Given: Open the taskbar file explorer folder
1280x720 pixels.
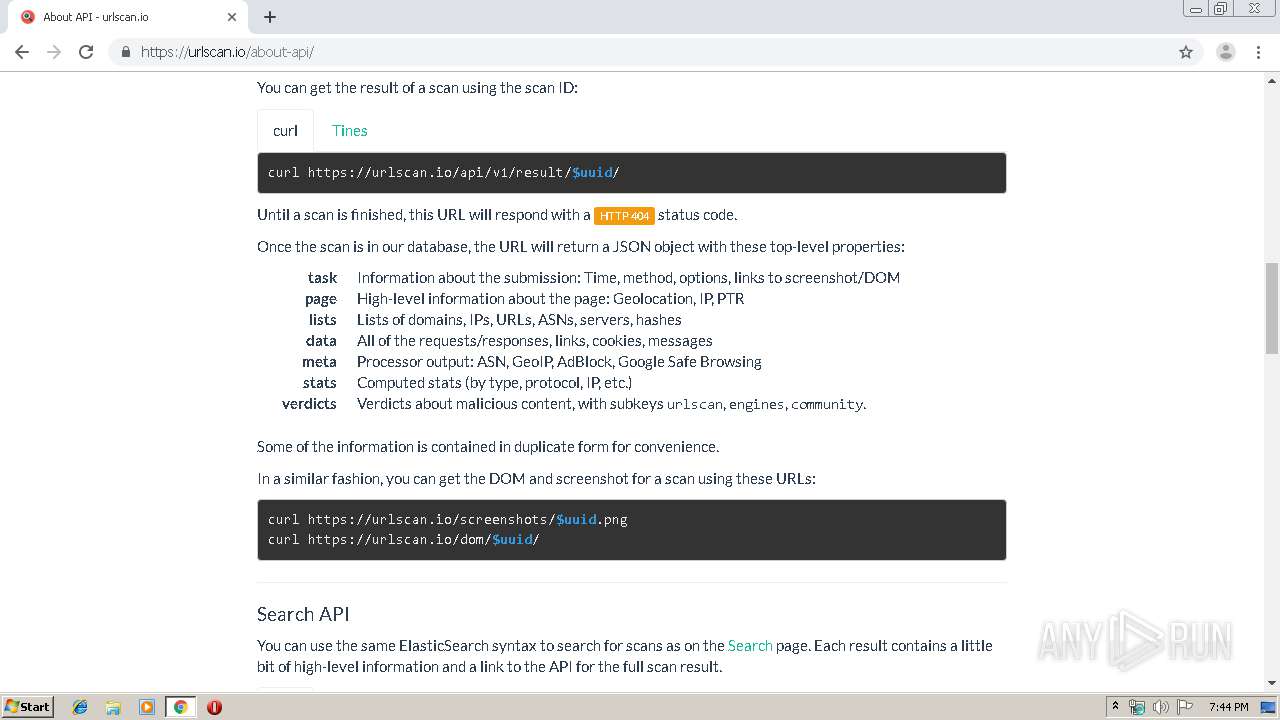Looking at the screenshot, I should 113,707.
